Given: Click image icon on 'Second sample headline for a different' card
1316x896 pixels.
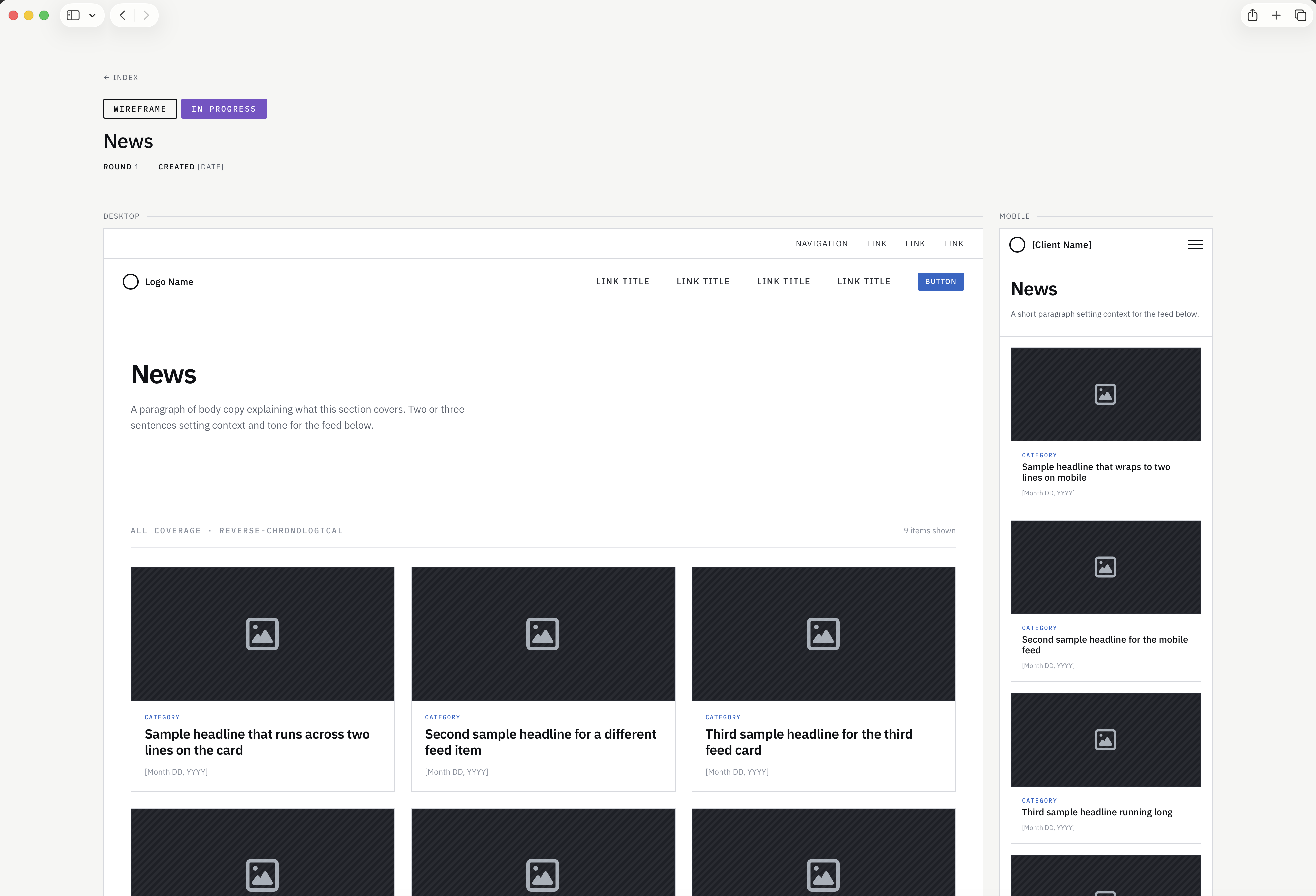Looking at the screenshot, I should pos(542,634).
